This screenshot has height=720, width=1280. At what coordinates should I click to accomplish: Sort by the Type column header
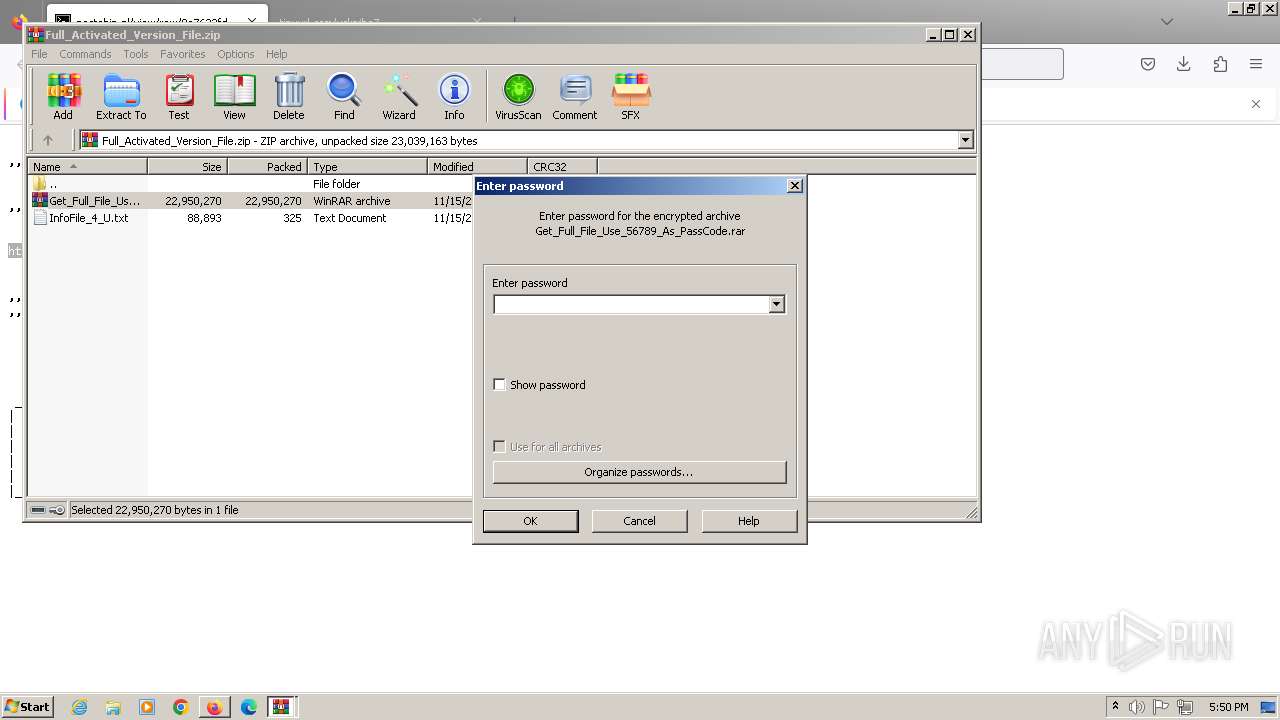[x=367, y=167]
